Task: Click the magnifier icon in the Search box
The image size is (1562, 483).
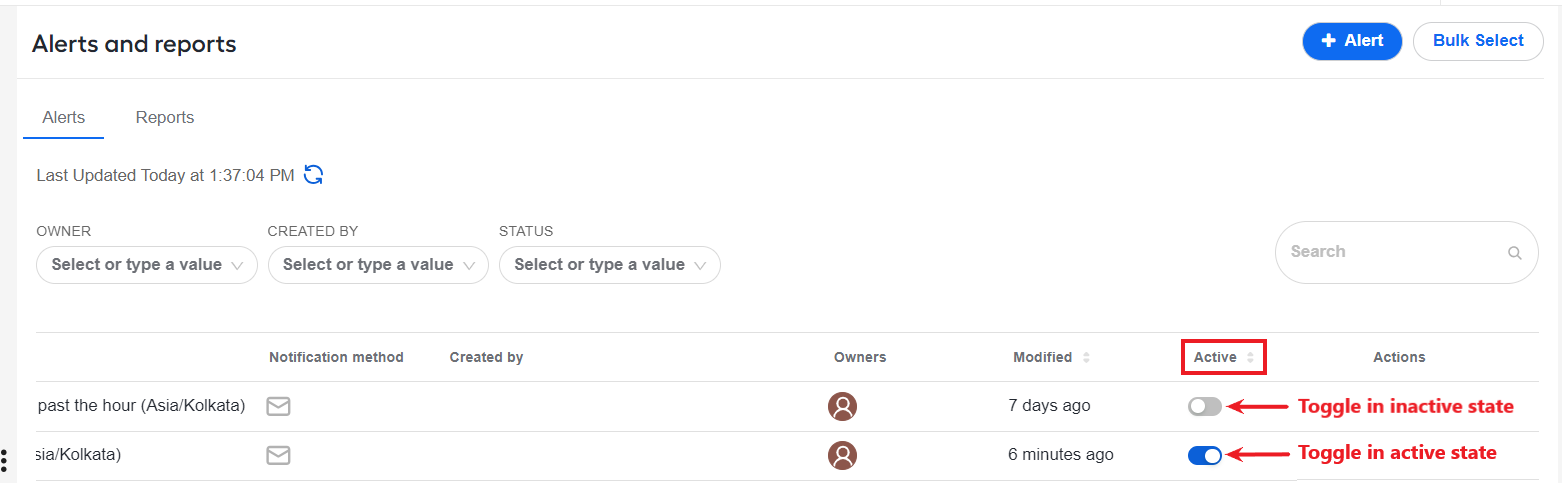Action: click(x=1515, y=253)
